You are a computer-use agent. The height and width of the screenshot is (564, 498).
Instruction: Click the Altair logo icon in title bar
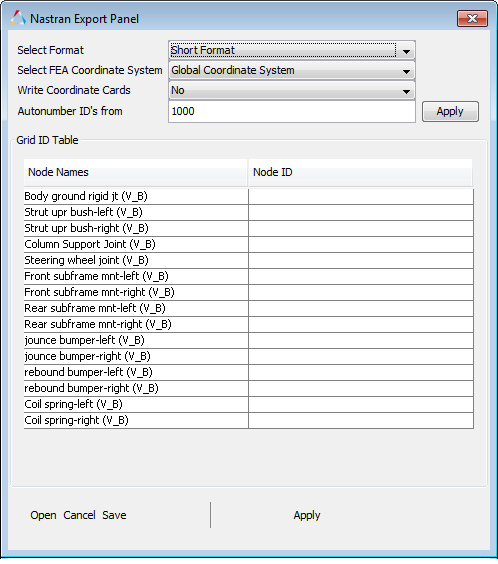click(x=18, y=18)
